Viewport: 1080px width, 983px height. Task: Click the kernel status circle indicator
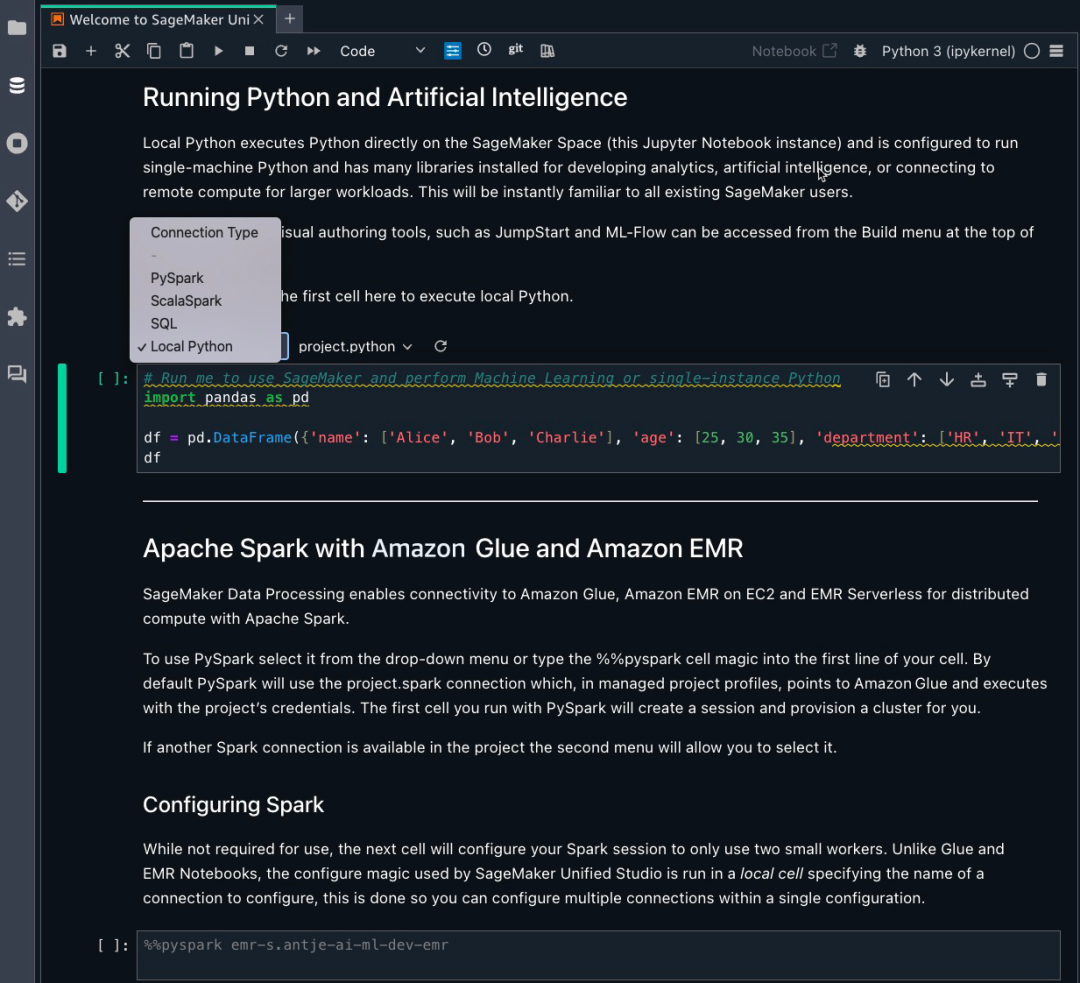tap(1031, 51)
